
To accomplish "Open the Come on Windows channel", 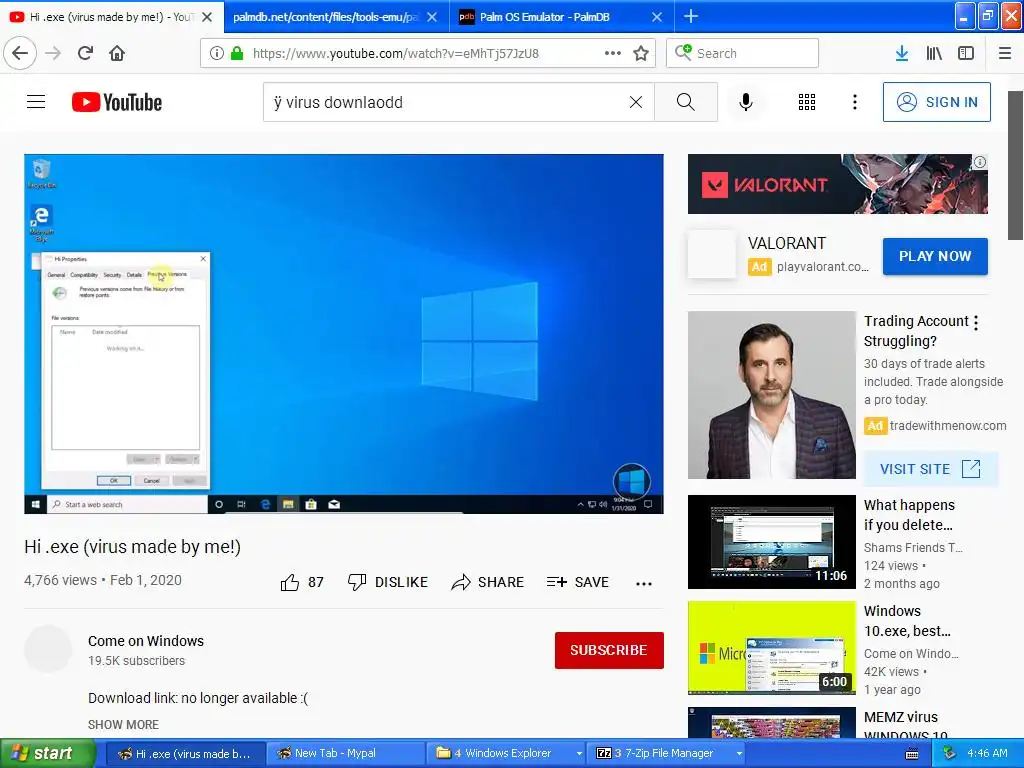I will (x=146, y=641).
